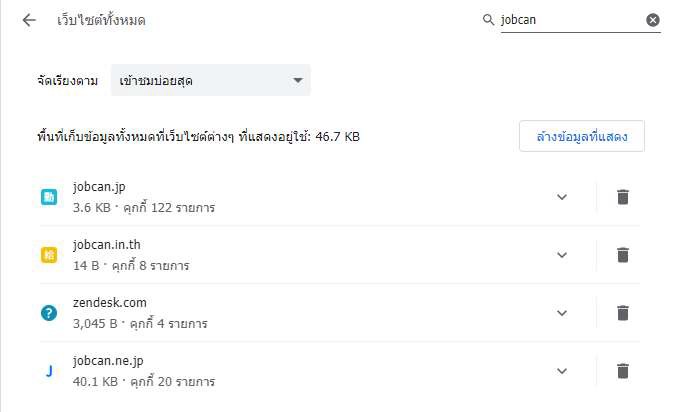The width and height of the screenshot is (678, 412).
Task: Delete jobcan.ne.jp site data
Action: pyautogui.click(x=622, y=371)
